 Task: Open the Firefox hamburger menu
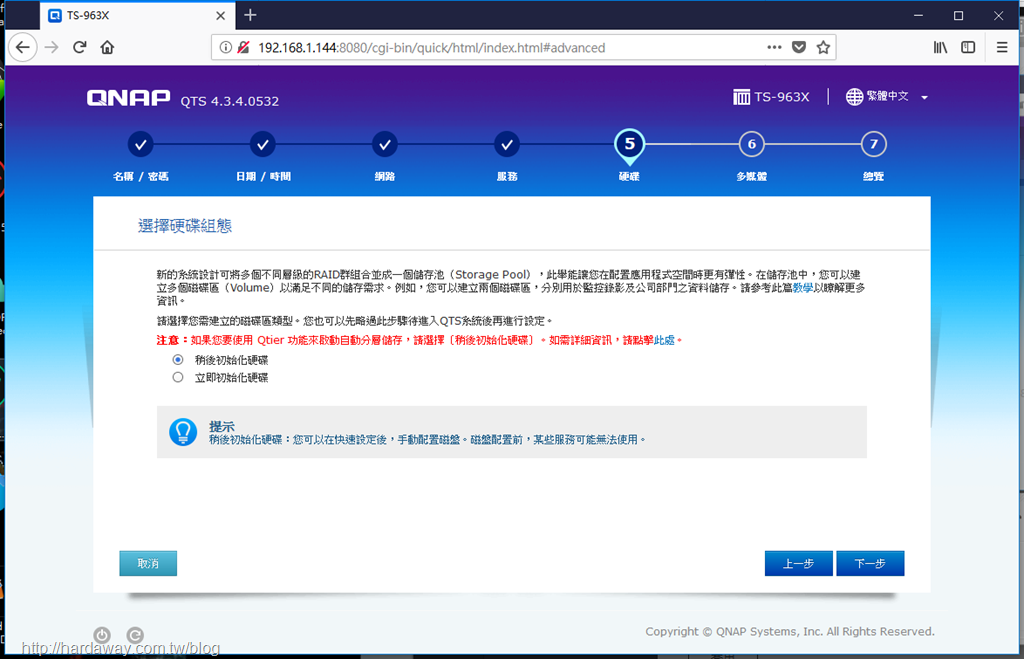click(1002, 48)
